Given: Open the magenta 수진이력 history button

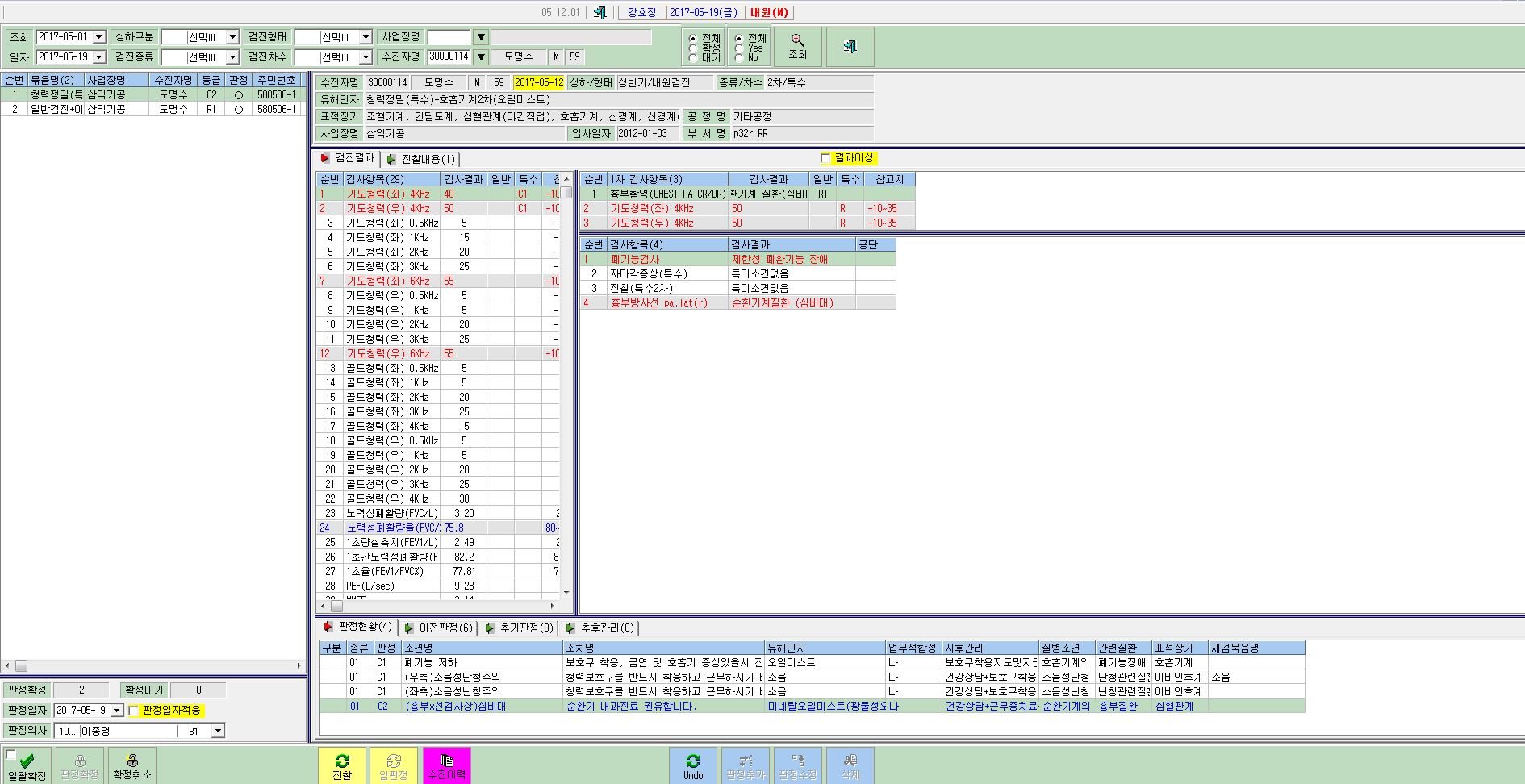Looking at the screenshot, I should pyautogui.click(x=446, y=765).
